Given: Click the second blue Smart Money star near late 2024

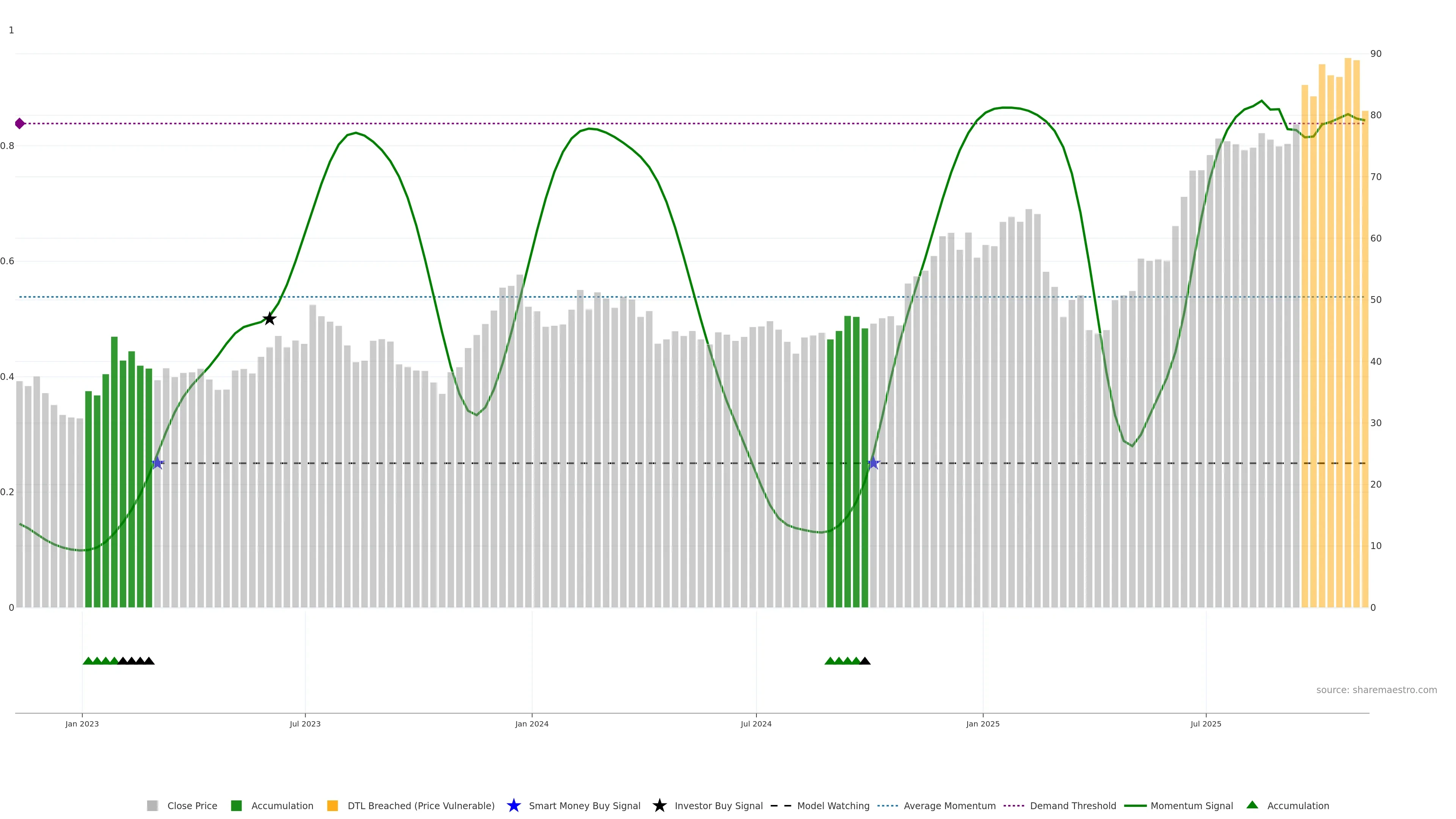Looking at the screenshot, I should pyautogui.click(x=873, y=463).
